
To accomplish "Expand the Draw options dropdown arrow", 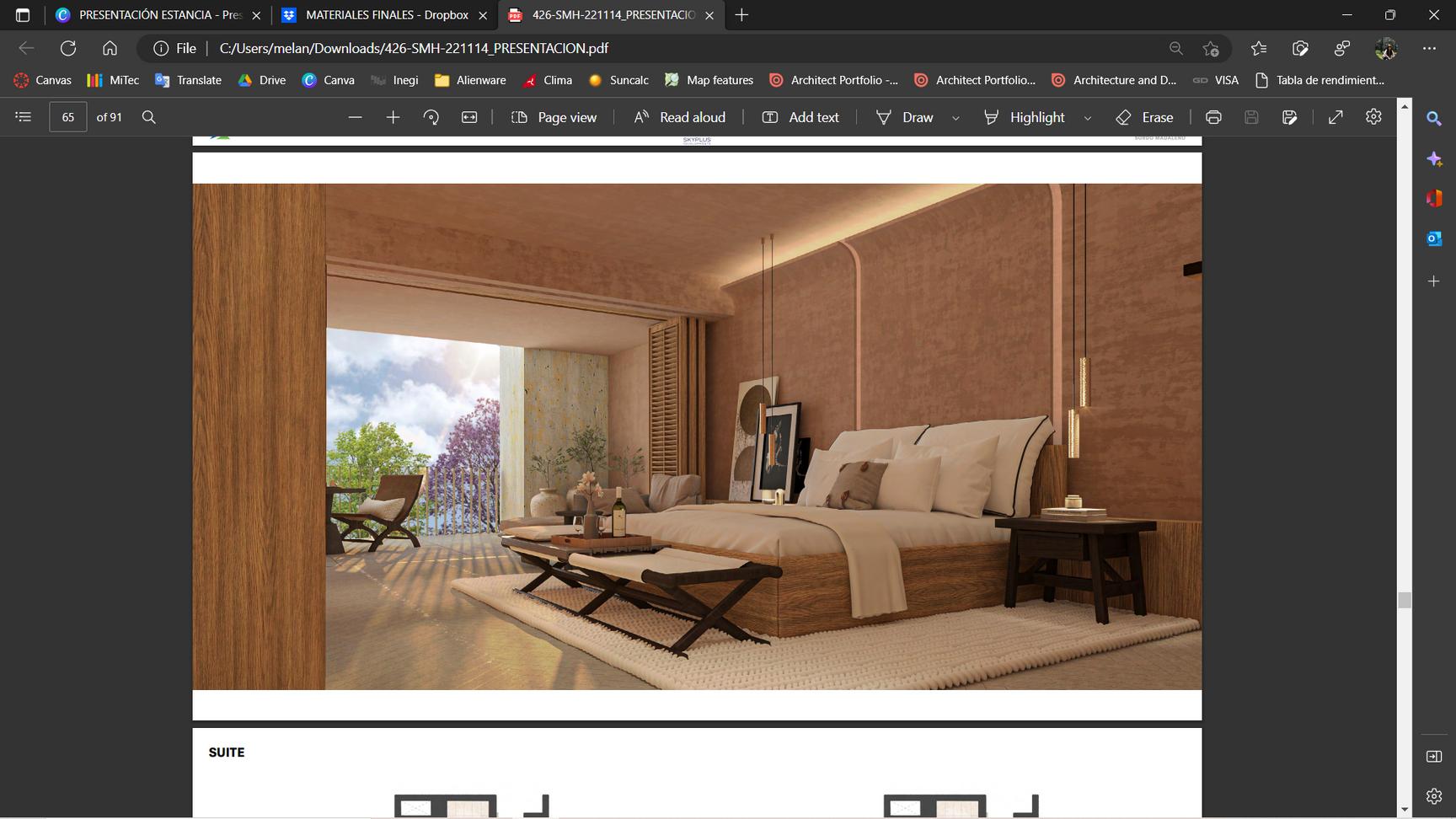I will (x=955, y=118).
